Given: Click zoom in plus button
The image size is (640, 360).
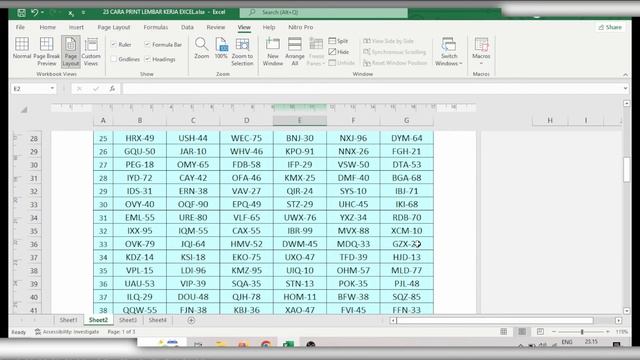Looking at the screenshot, I should click(x=608, y=332).
